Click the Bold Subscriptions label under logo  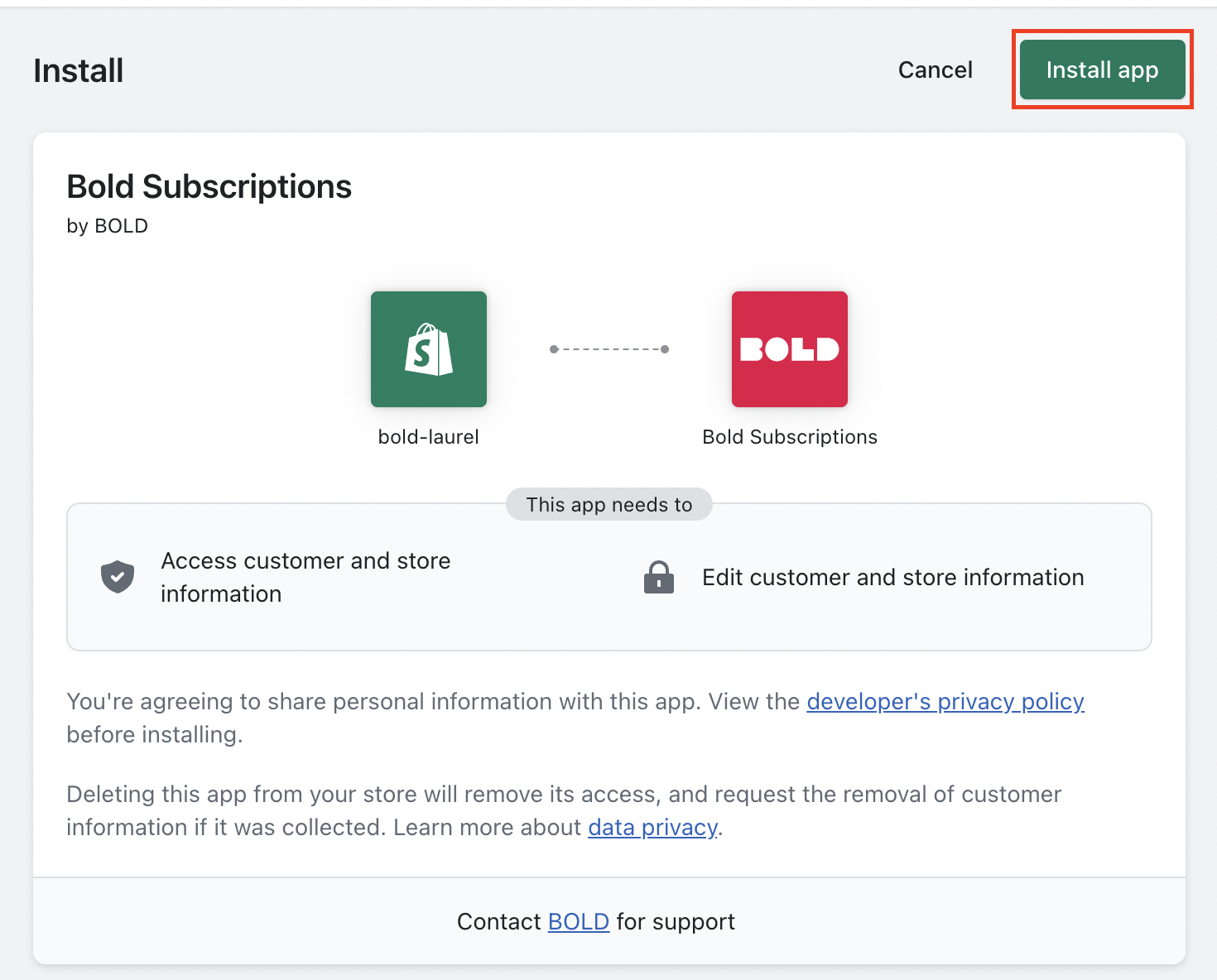(x=790, y=437)
